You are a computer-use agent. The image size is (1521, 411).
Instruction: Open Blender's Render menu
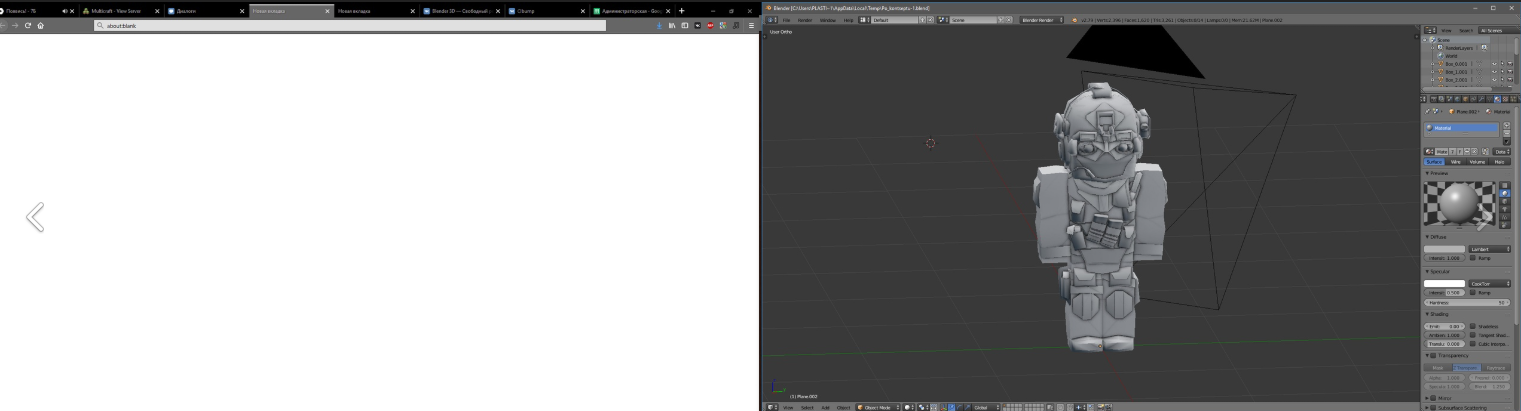(805, 20)
